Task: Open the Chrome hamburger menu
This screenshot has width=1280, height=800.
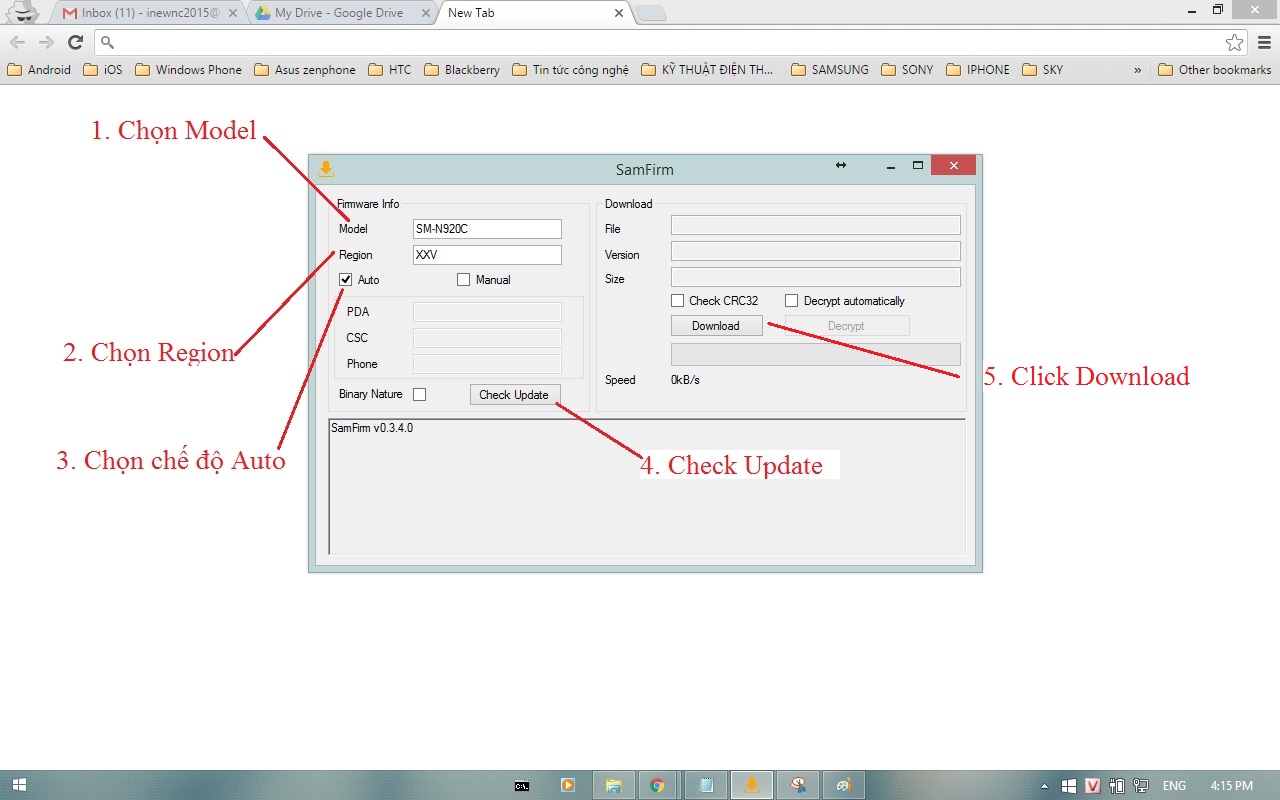Action: coord(1264,42)
